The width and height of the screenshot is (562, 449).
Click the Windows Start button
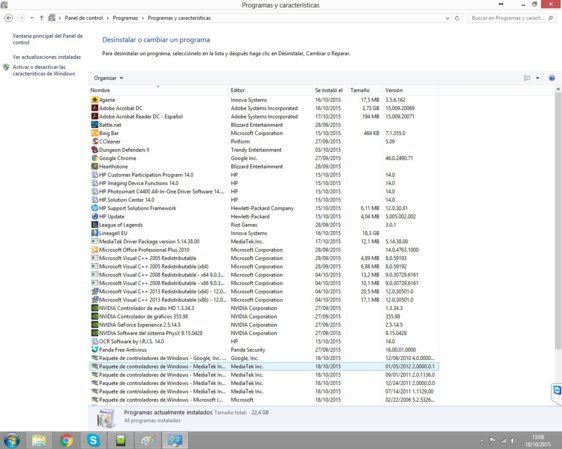tap(11, 440)
